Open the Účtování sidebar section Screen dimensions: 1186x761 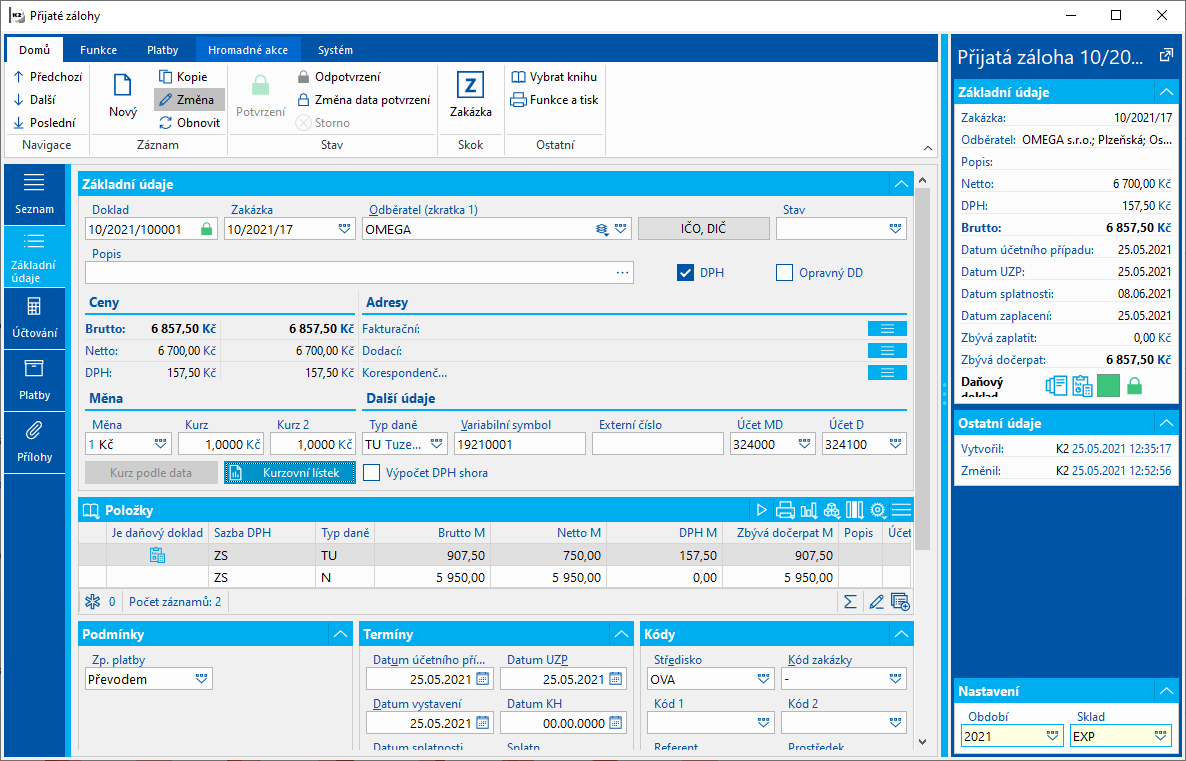pos(34,318)
